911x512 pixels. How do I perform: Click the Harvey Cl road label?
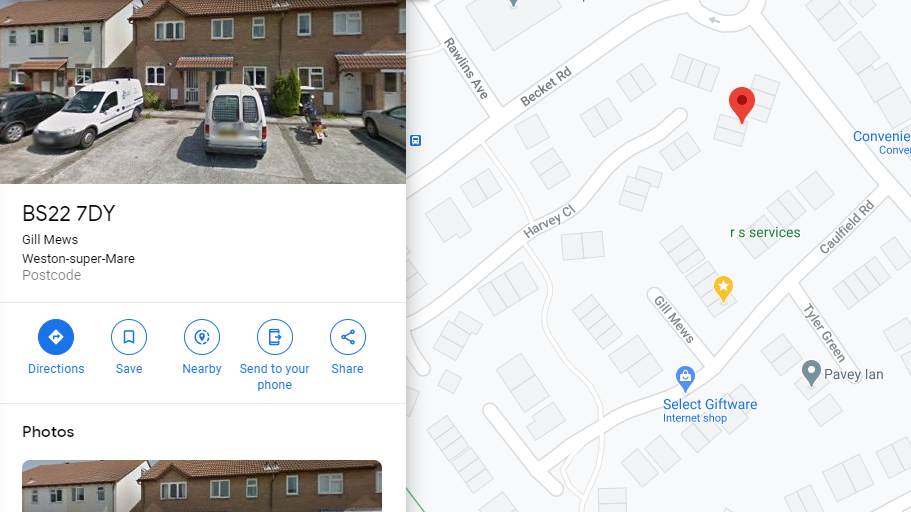[x=549, y=221]
